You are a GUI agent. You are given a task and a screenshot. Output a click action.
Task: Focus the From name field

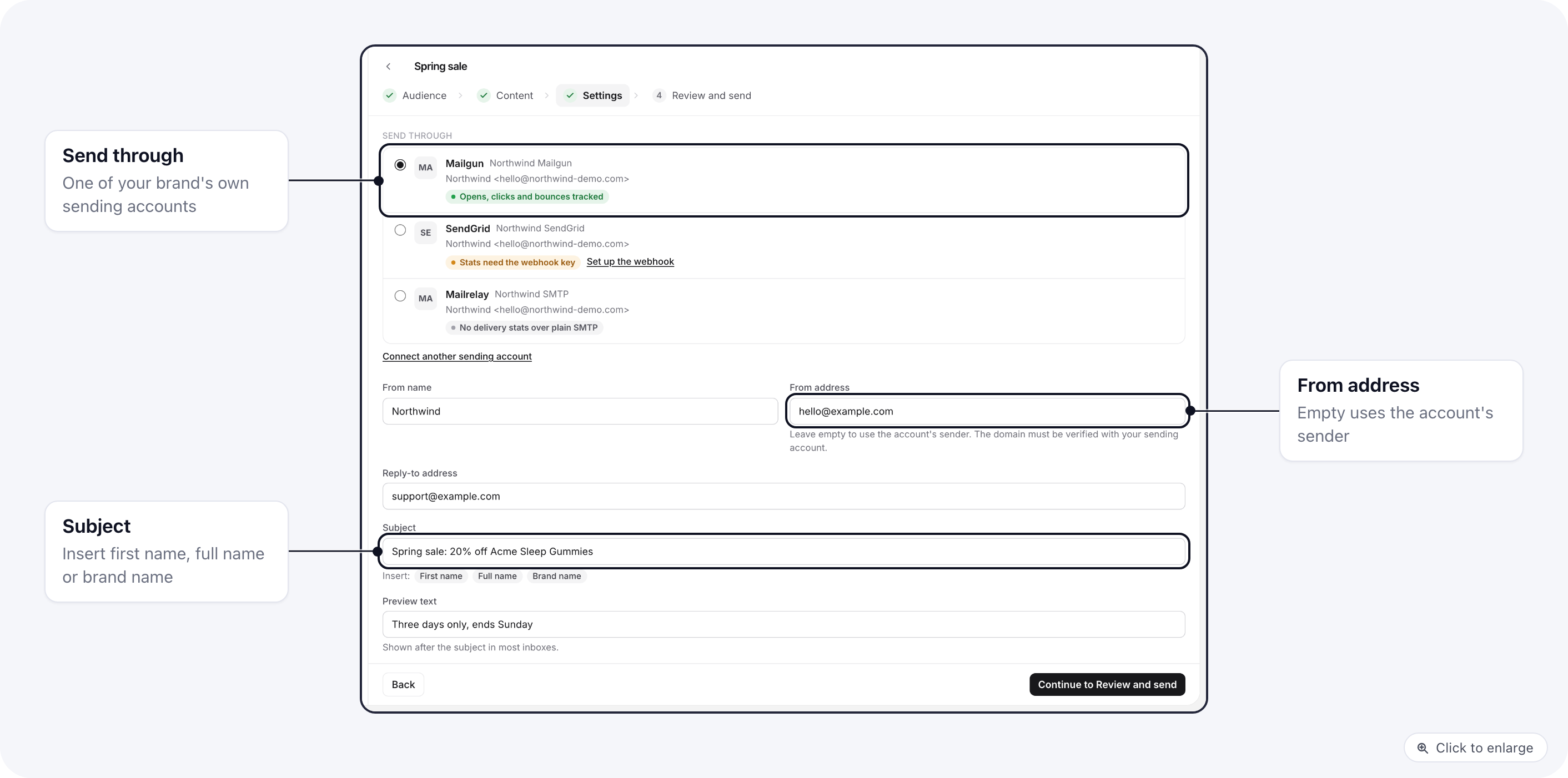point(580,411)
